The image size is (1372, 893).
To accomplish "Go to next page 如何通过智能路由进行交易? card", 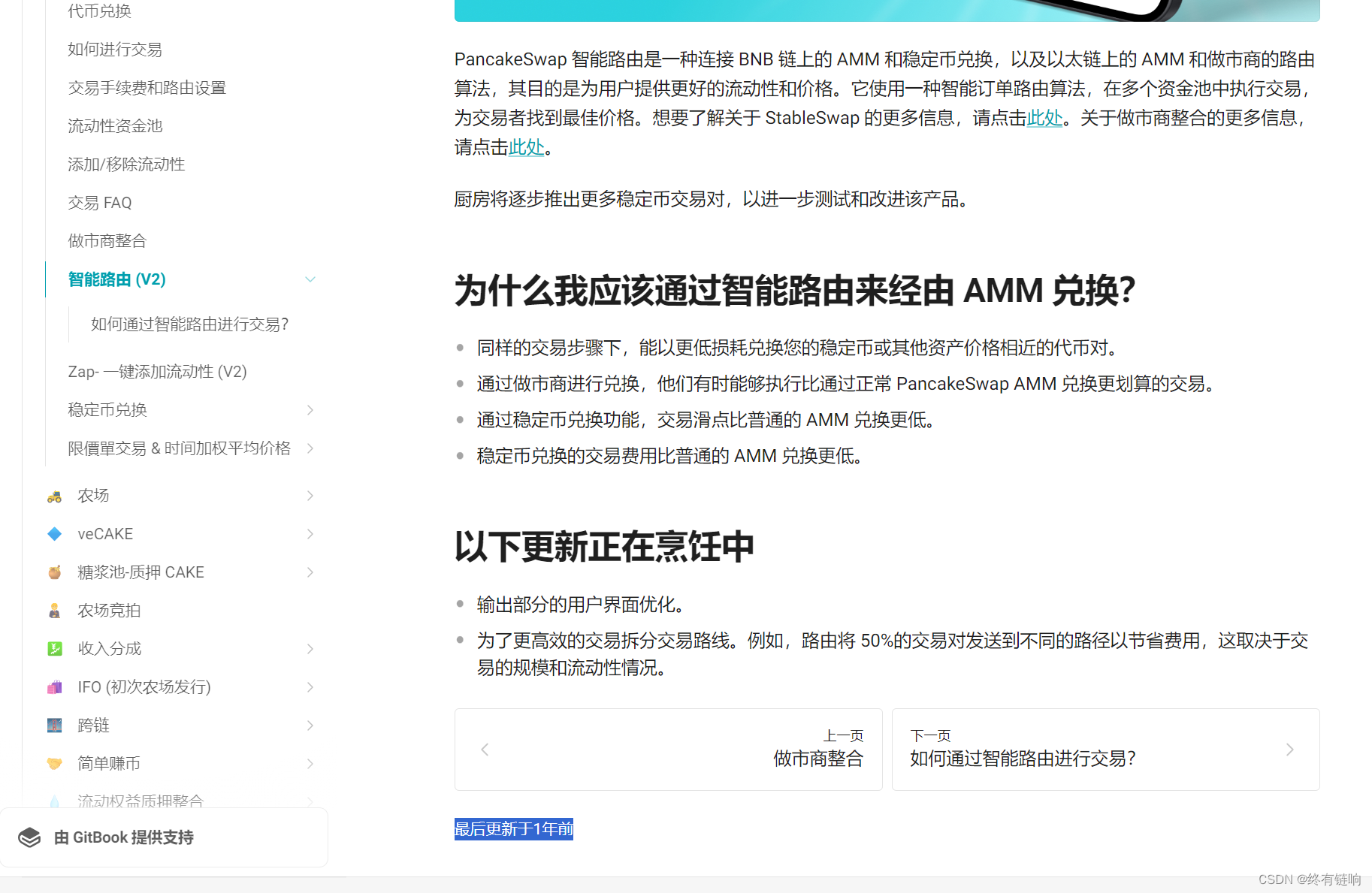I will (1105, 750).
